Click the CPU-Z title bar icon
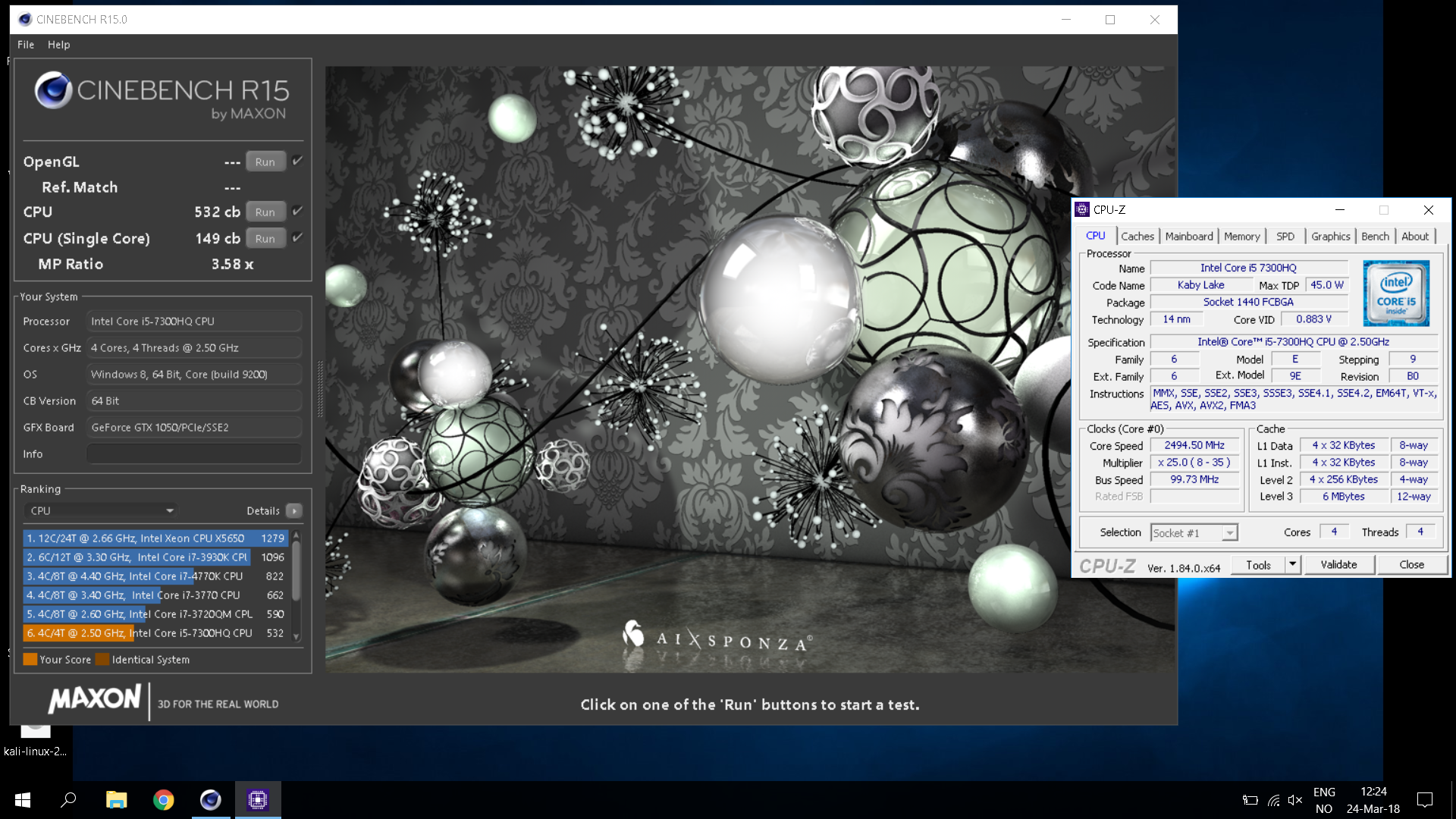 1083,210
